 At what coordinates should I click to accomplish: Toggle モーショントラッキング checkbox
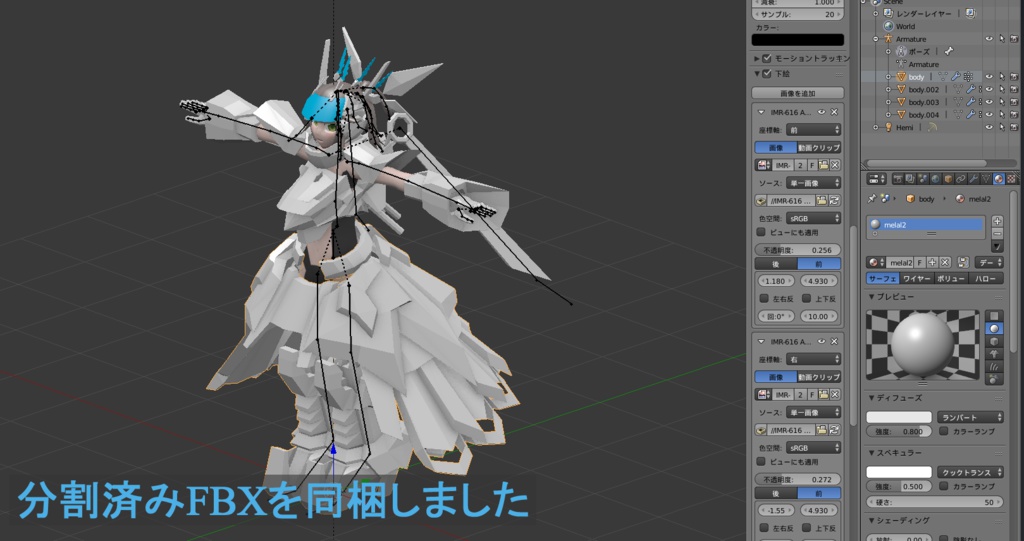[767, 58]
